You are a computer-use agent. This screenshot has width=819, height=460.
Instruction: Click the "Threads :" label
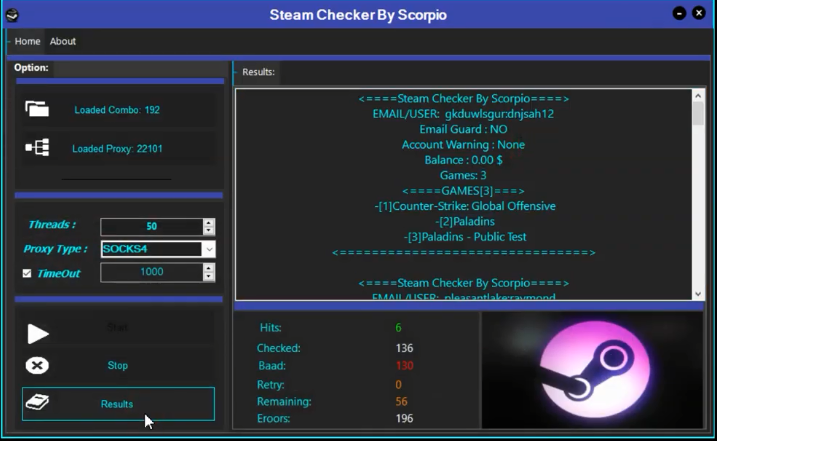[52, 225]
